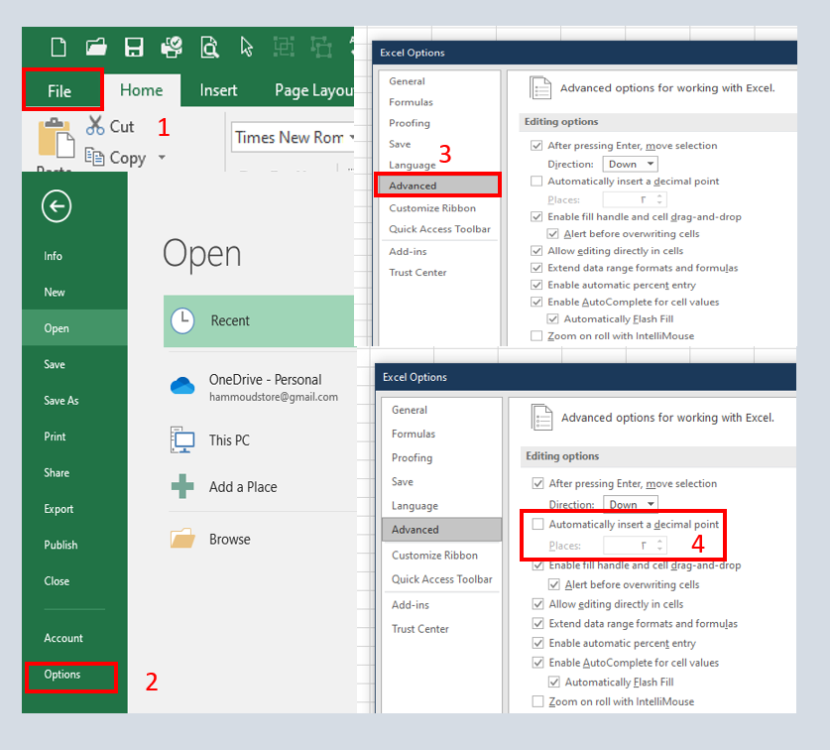
Task: Click the Browse folder icon
Action: [x=183, y=538]
